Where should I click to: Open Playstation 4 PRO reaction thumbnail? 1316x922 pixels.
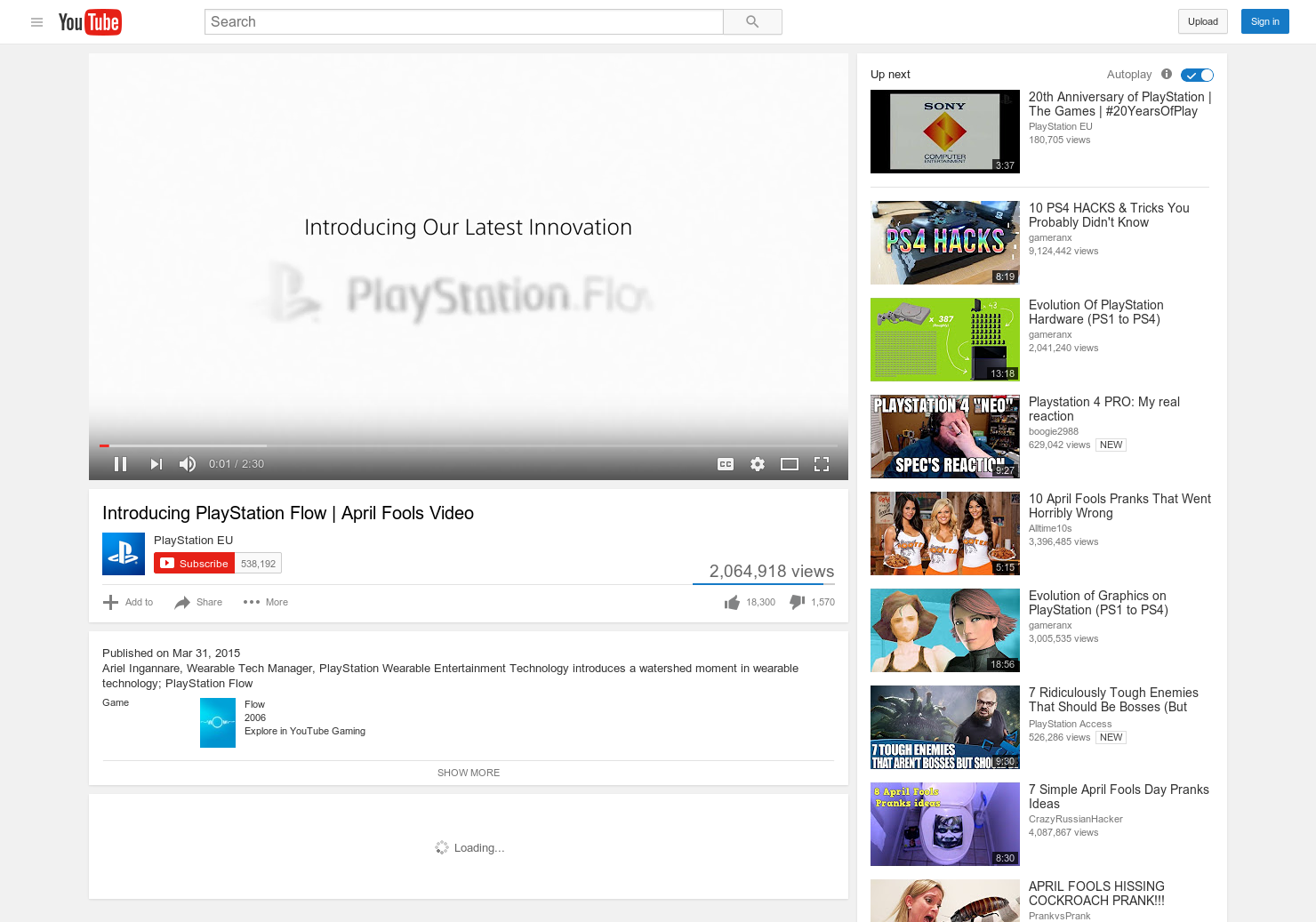945,437
